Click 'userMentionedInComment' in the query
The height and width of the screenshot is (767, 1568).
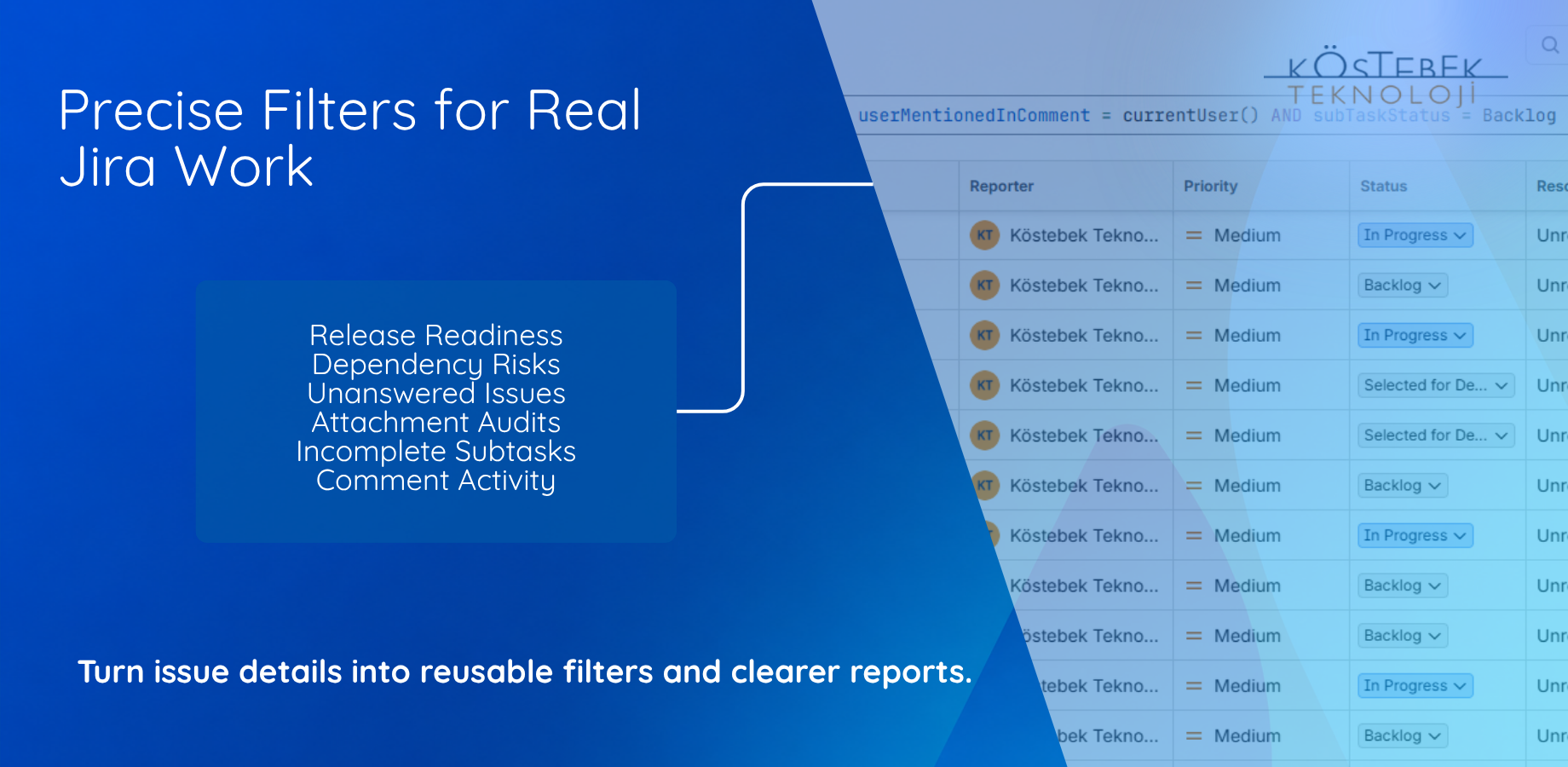click(973, 115)
